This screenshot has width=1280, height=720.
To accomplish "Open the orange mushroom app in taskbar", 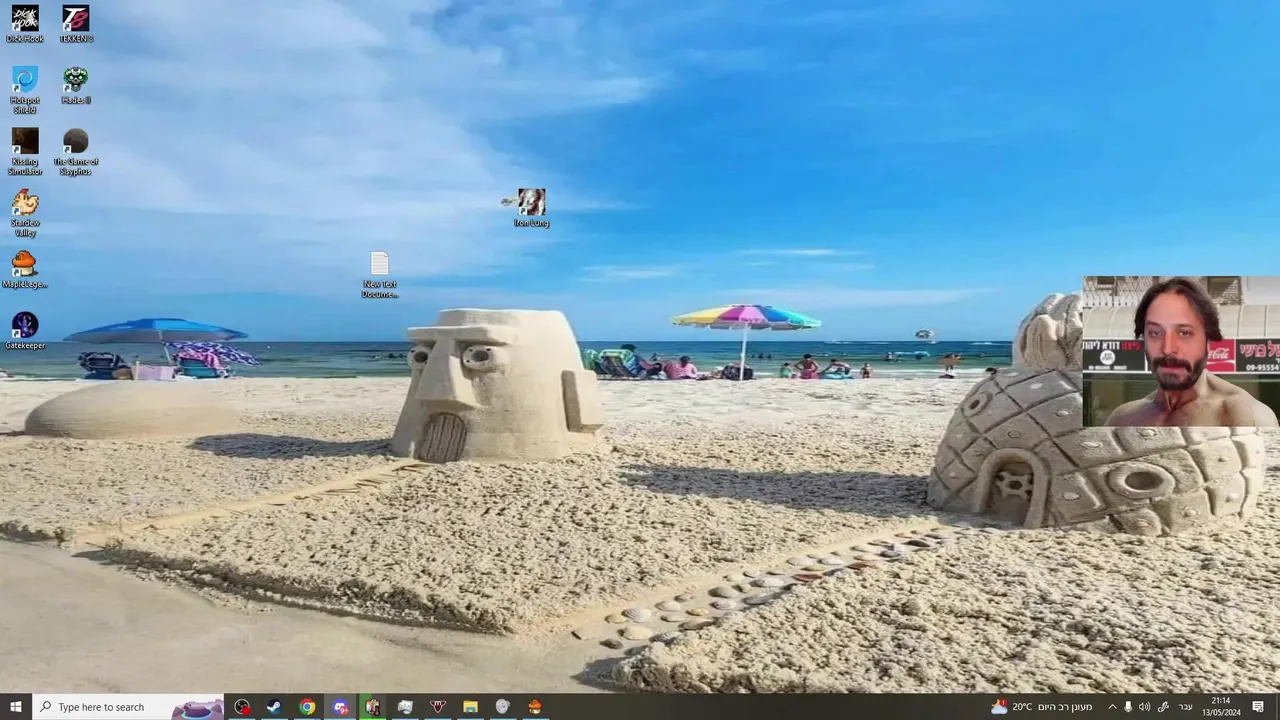I will (x=535, y=707).
